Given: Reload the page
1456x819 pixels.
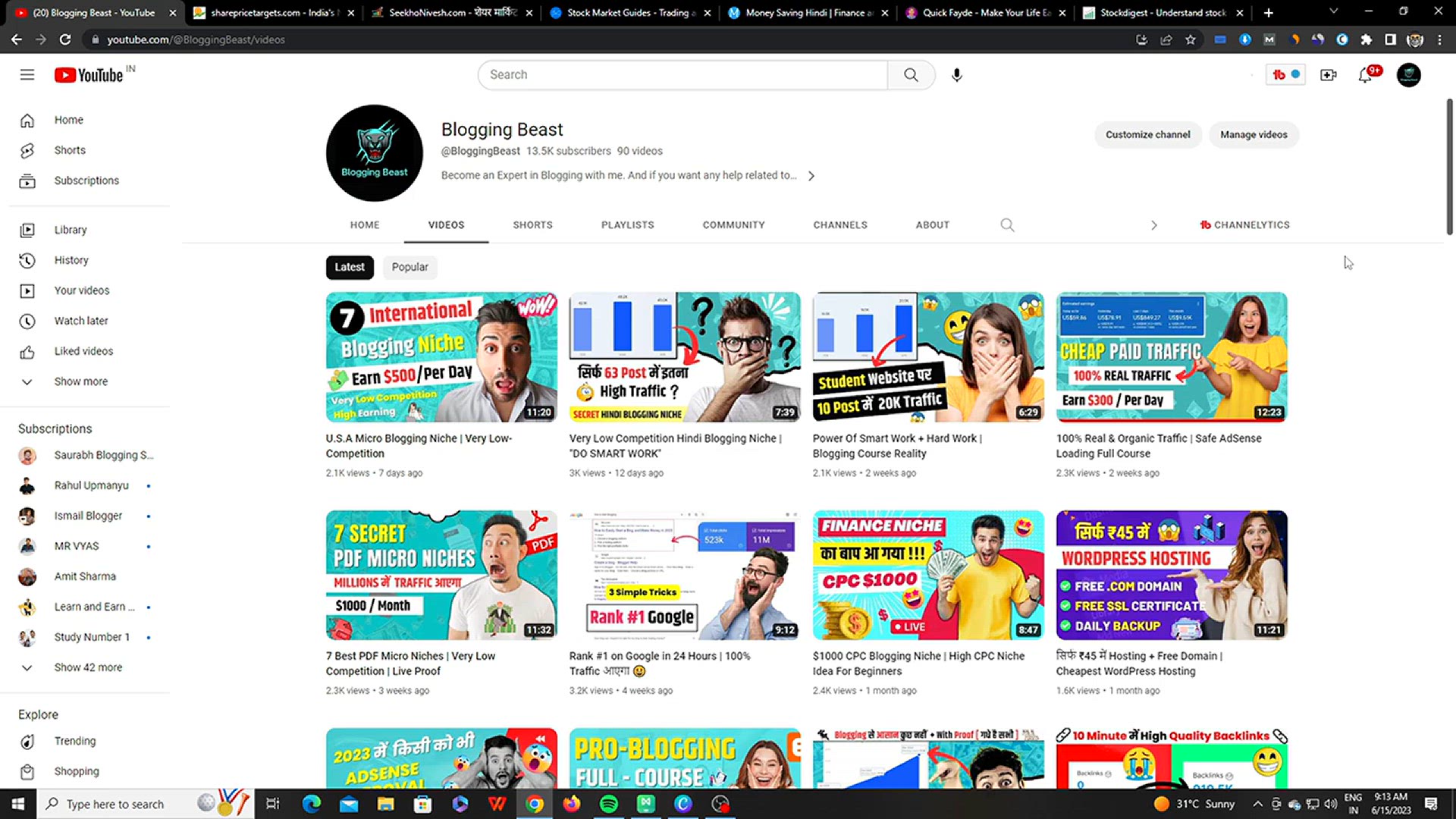Looking at the screenshot, I should coord(65,39).
